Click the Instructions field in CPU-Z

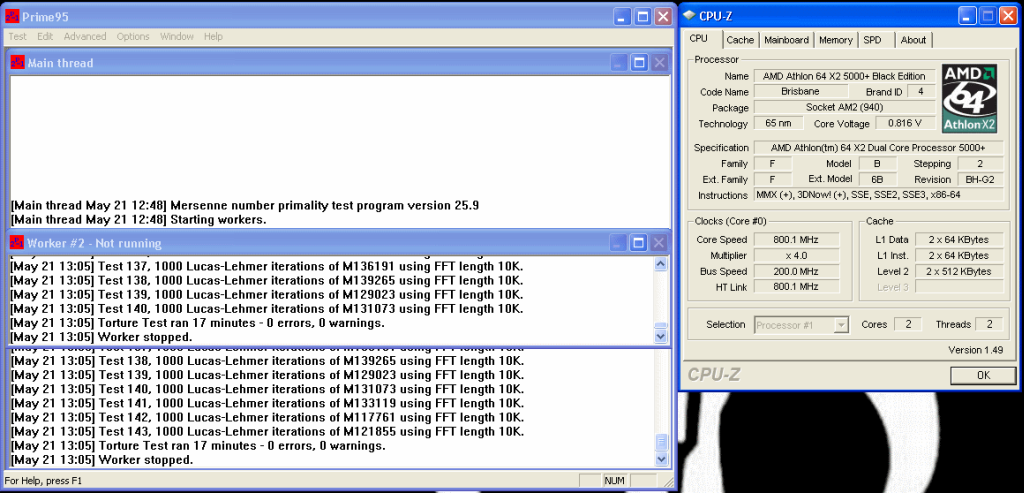[x=878, y=195]
